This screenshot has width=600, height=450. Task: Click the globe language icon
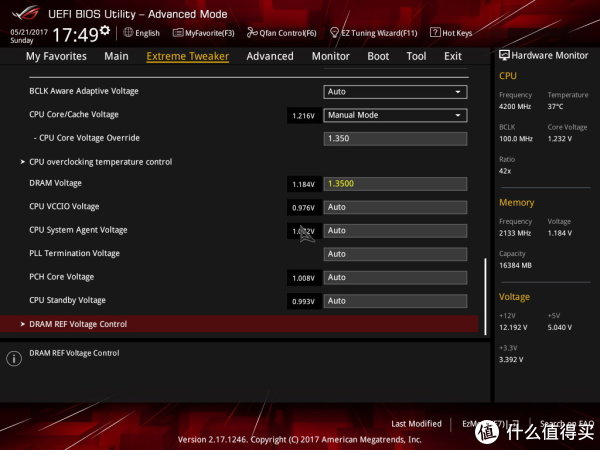128,33
